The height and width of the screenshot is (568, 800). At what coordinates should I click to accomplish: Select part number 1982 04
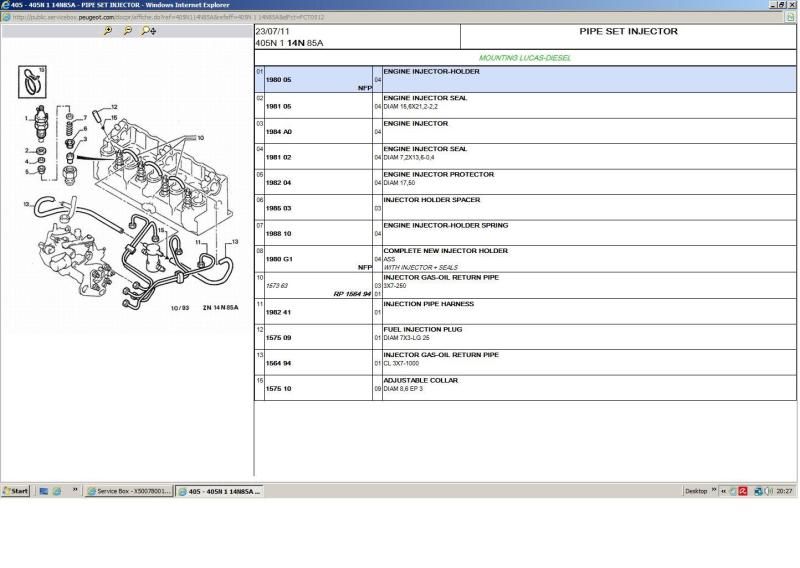pos(278,183)
